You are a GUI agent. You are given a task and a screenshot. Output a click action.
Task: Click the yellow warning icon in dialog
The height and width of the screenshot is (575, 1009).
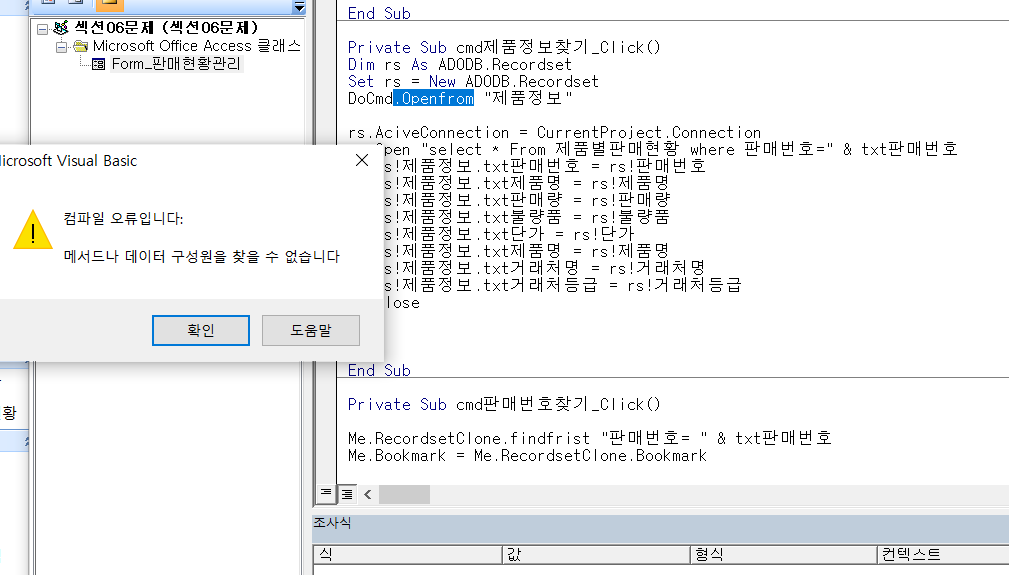[x=32, y=230]
